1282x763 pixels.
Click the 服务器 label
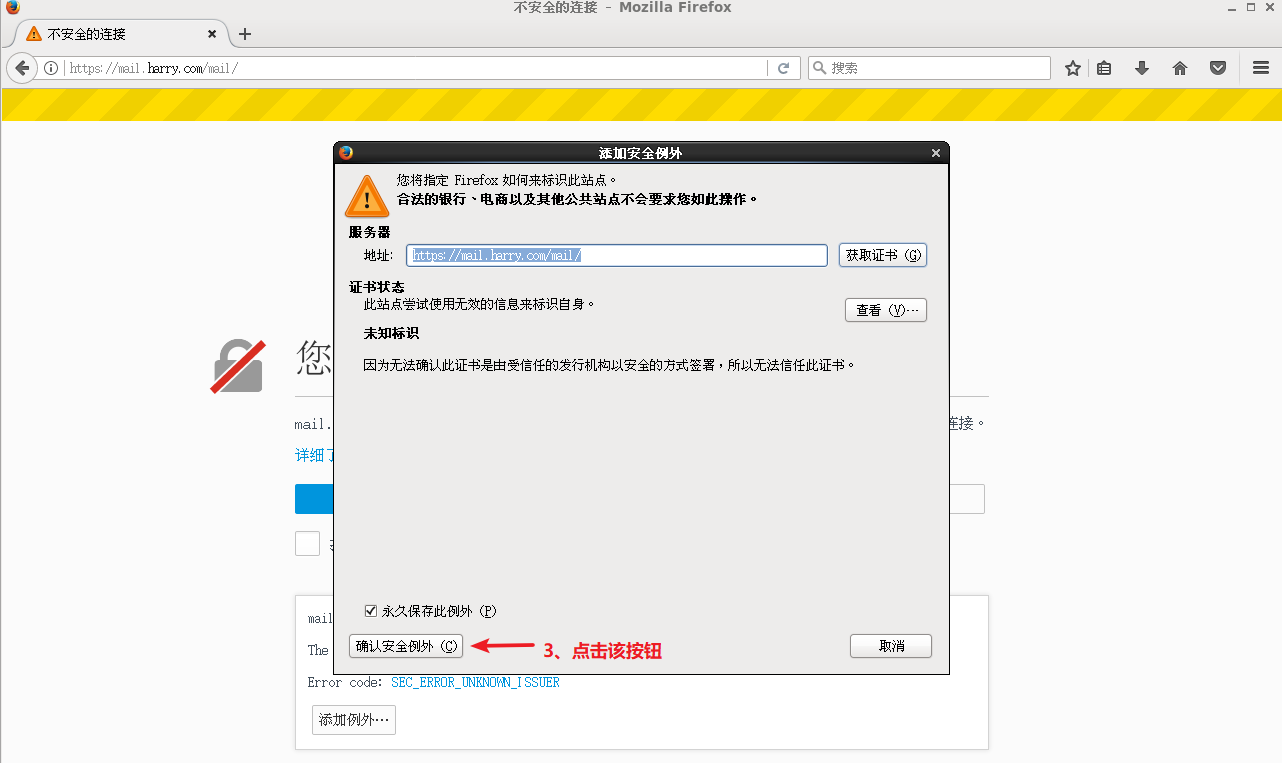[x=369, y=232]
